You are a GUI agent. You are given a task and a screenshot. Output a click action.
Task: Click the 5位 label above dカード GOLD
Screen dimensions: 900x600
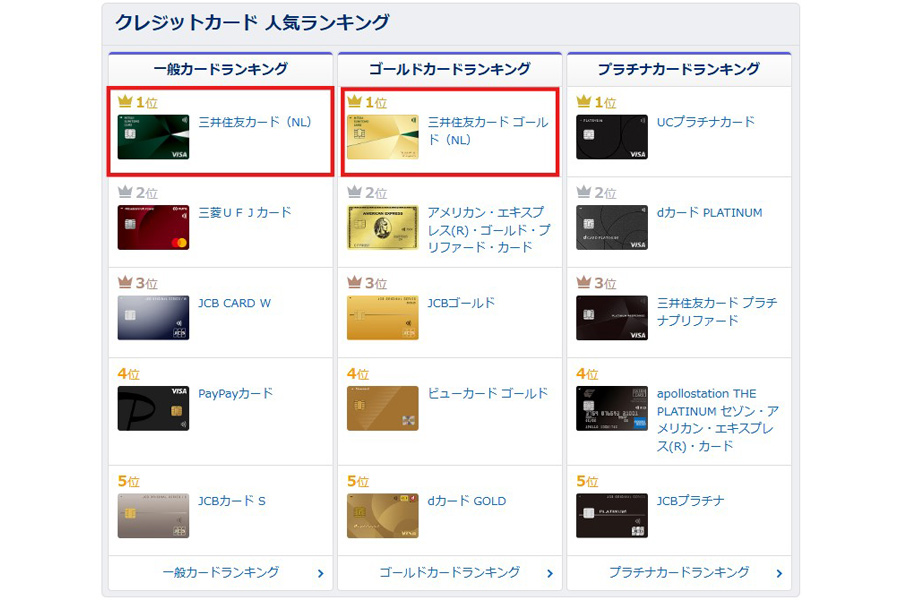(x=358, y=482)
